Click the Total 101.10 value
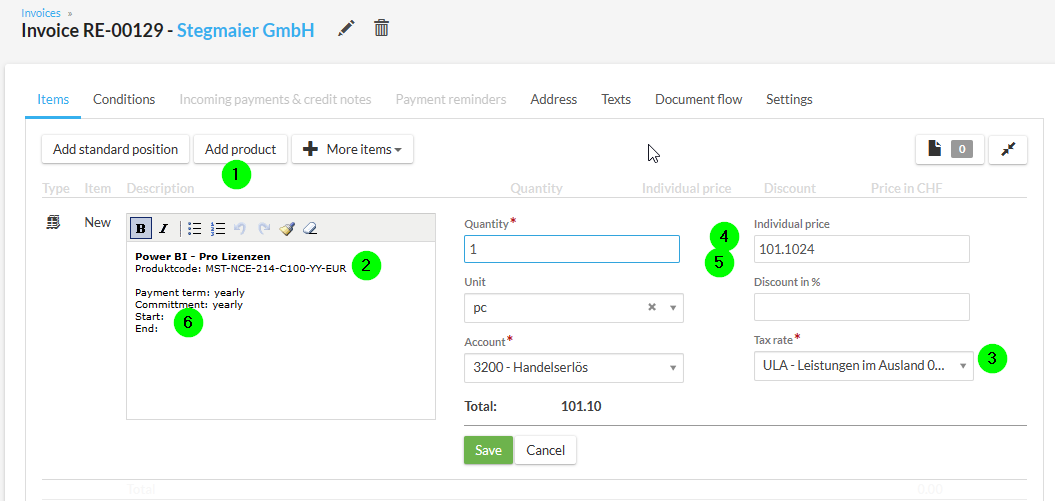 point(581,406)
